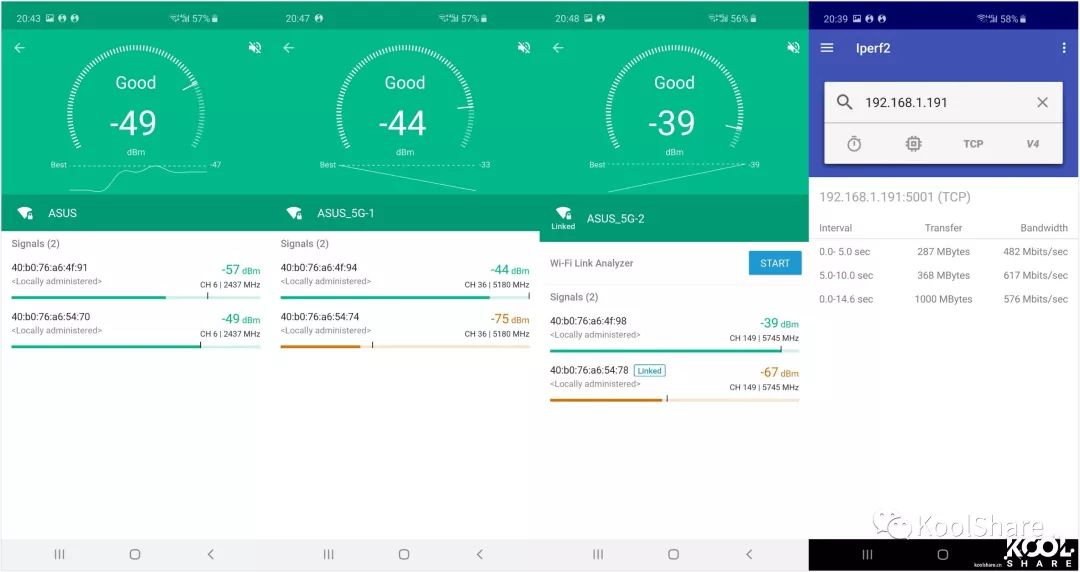The width and height of the screenshot is (1080, 572).
Task: Toggle the muted speaker icon on the ASUS -49 screen
Action: tap(255, 48)
